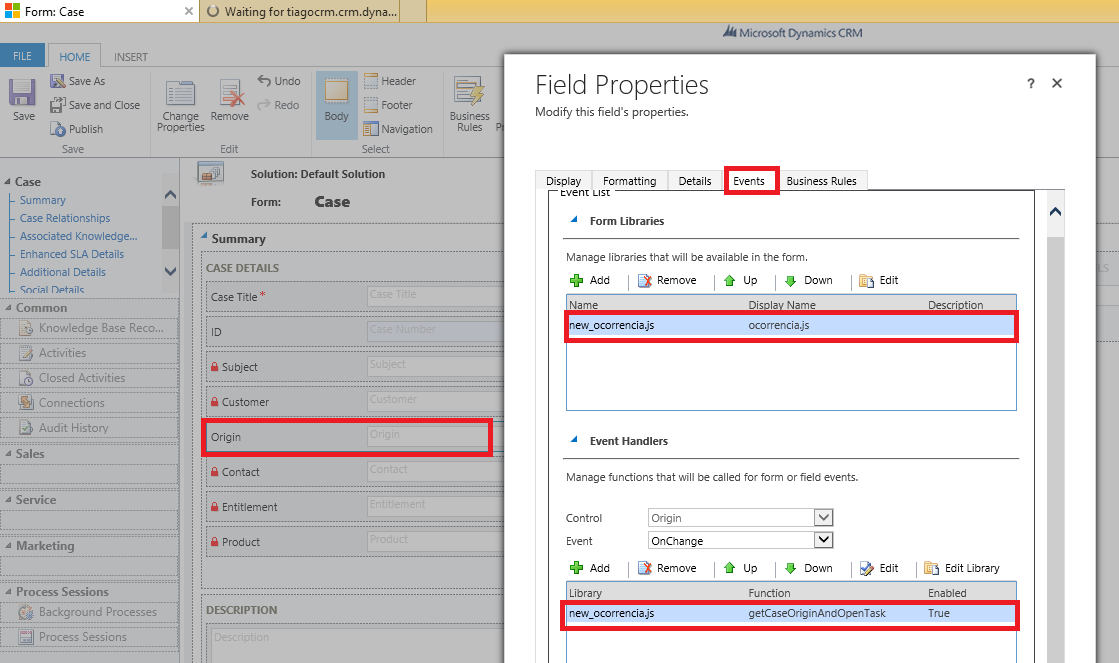Select the new_ocorrencia.js event handler row

pyautogui.click(x=790, y=613)
